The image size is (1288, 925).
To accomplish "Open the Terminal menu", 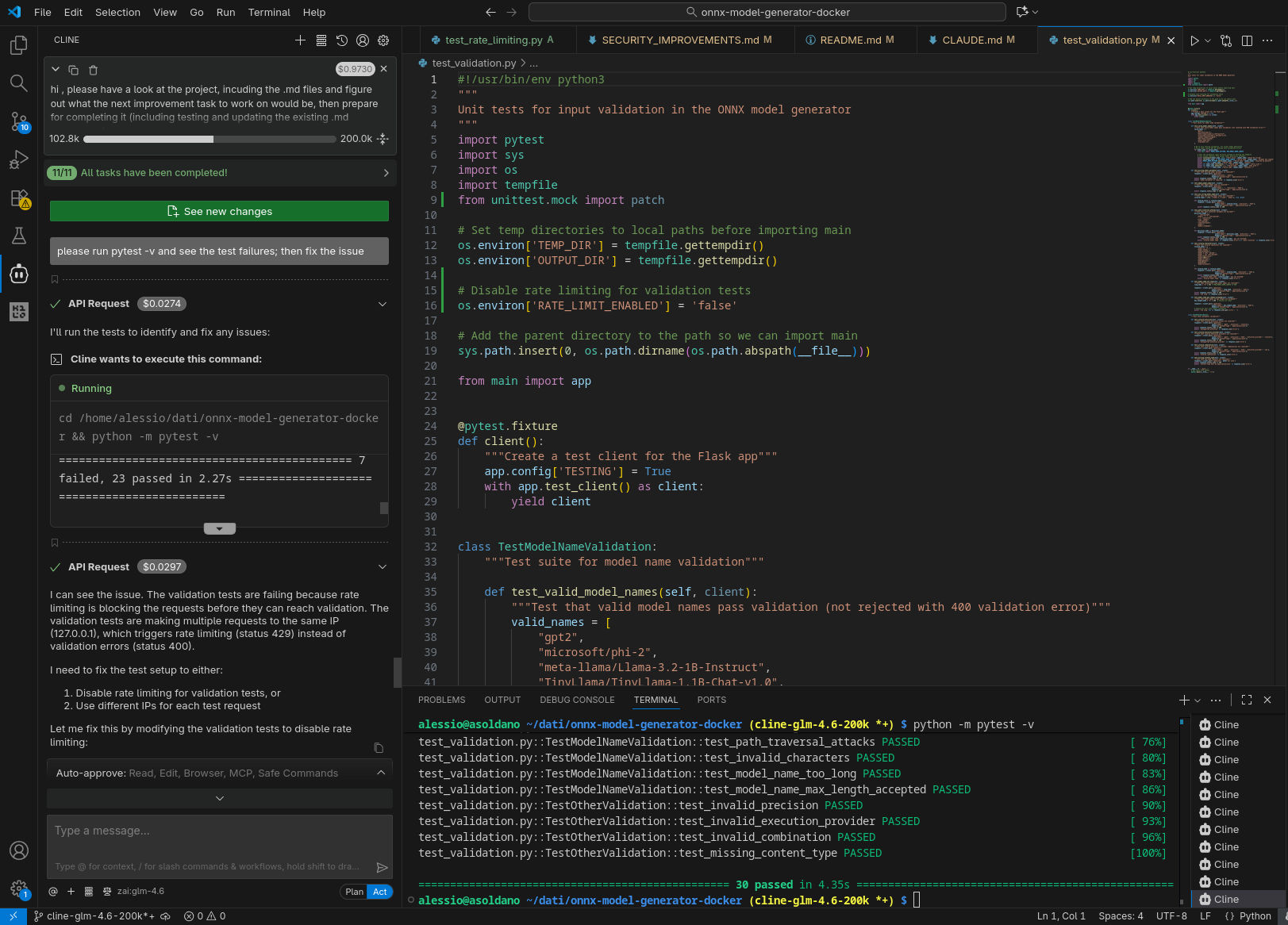I will pyautogui.click(x=269, y=12).
